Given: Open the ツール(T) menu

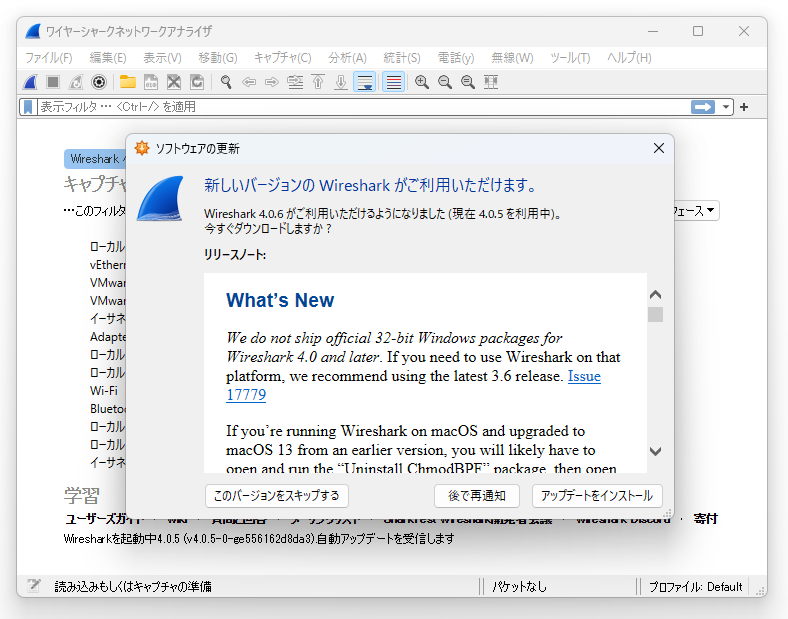Looking at the screenshot, I should tap(570, 58).
